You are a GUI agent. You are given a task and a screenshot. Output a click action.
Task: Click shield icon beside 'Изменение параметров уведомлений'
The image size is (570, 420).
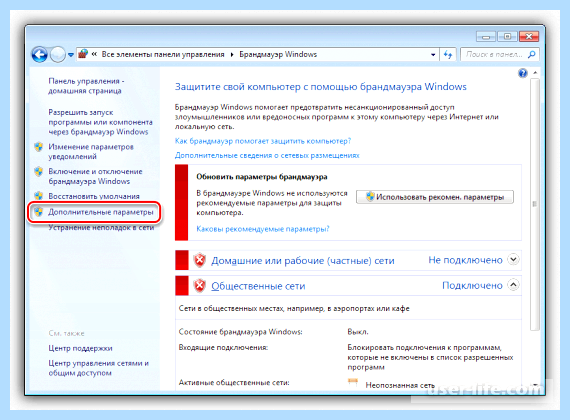point(39,147)
